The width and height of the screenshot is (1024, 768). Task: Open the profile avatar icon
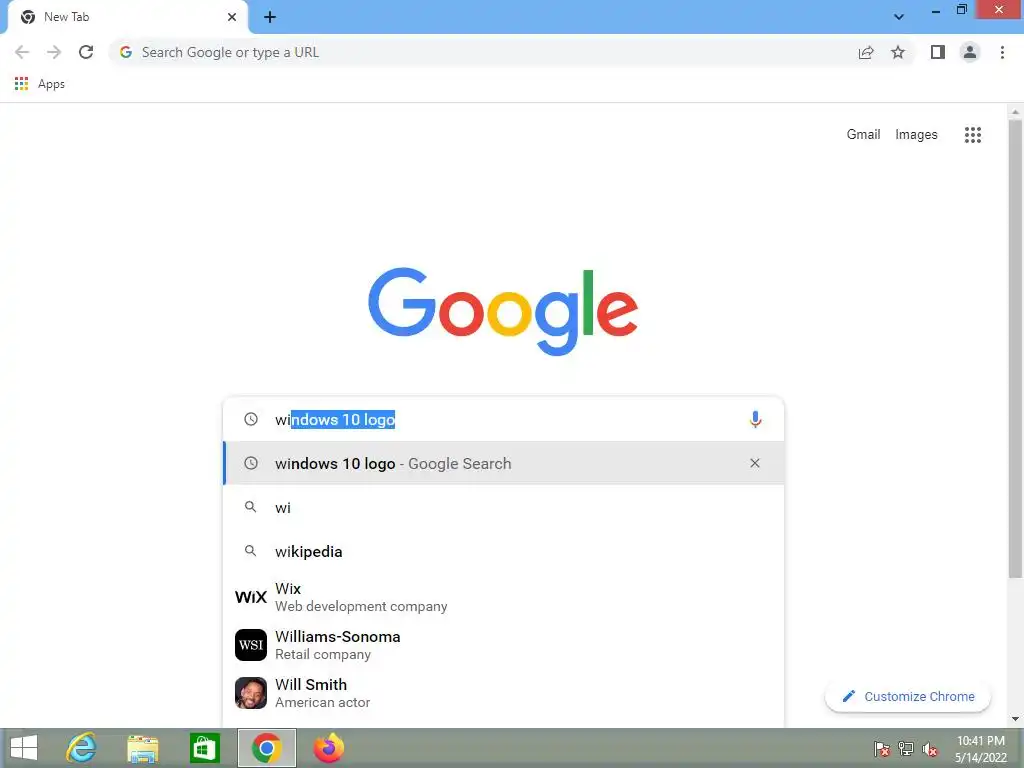pyautogui.click(x=970, y=52)
